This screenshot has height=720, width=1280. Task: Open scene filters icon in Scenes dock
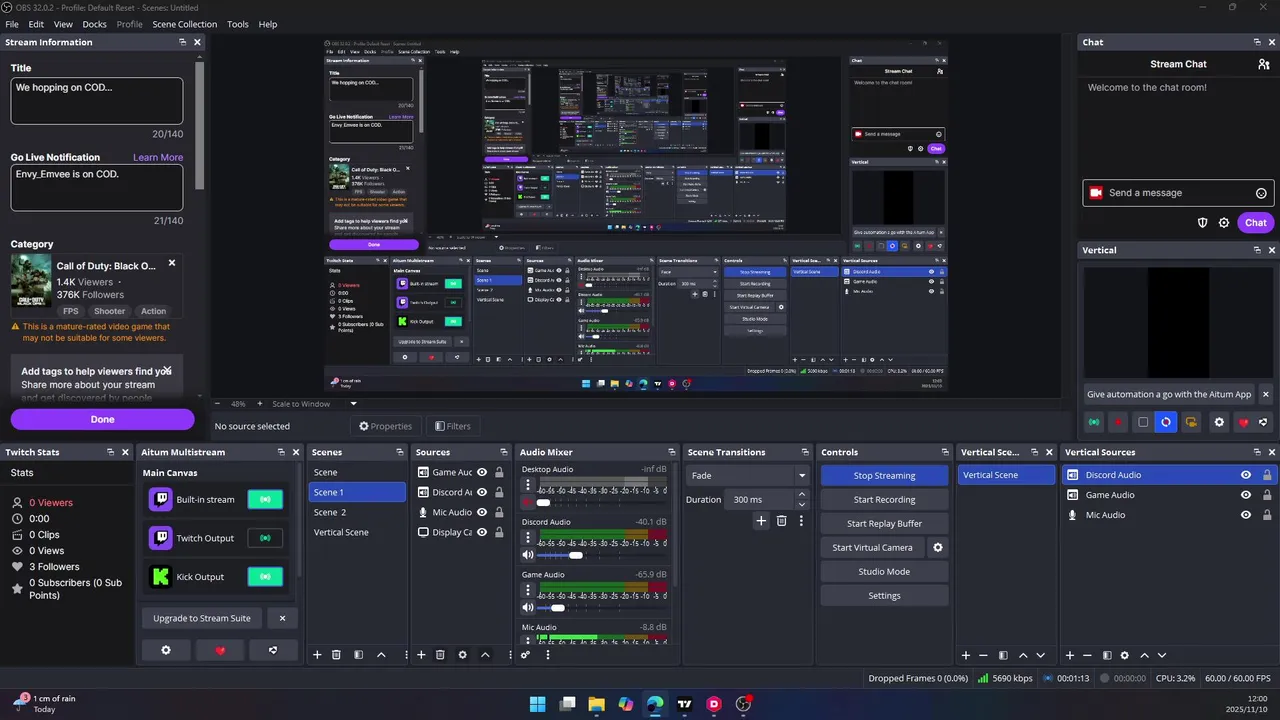[358, 655]
